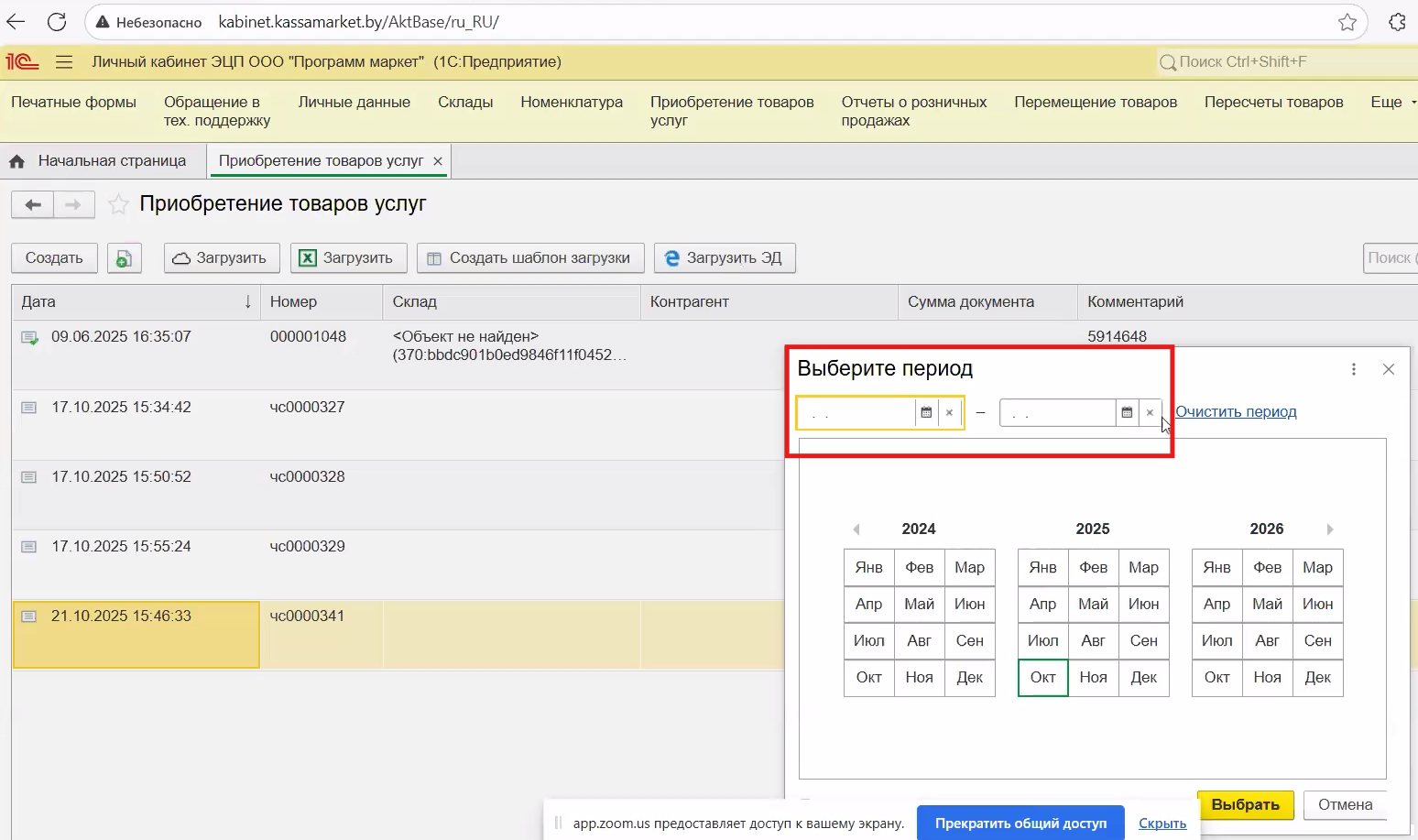Show previous years in the calendar

coord(856,529)
